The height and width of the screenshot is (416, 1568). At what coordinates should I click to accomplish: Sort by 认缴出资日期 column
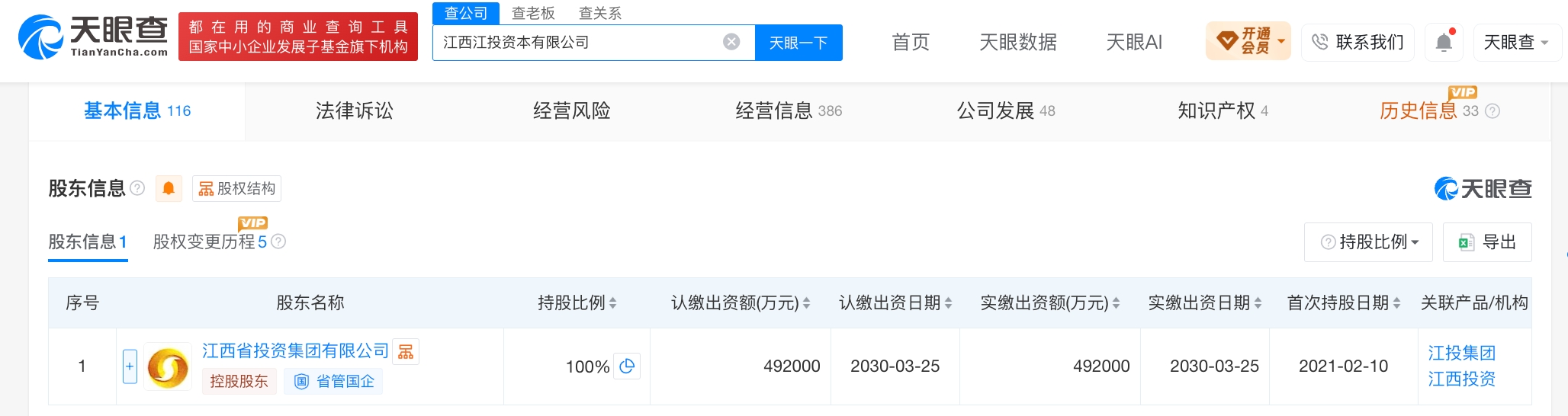[948, 303]
